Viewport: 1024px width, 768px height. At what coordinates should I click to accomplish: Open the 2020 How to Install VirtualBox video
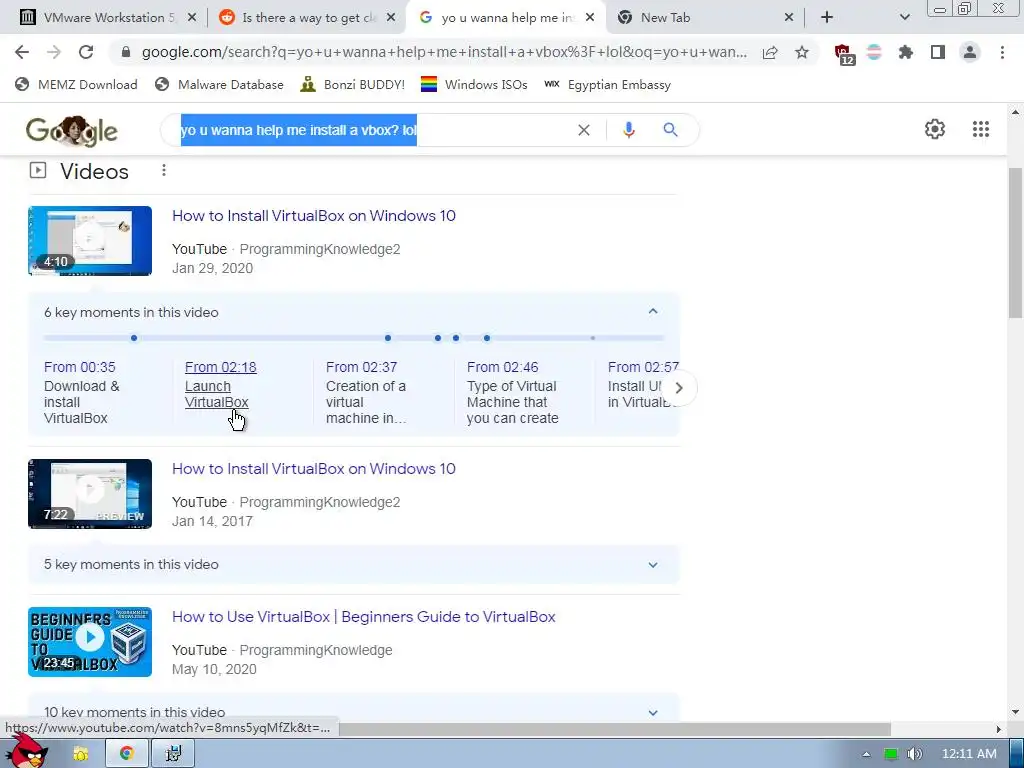pos(313,216)
